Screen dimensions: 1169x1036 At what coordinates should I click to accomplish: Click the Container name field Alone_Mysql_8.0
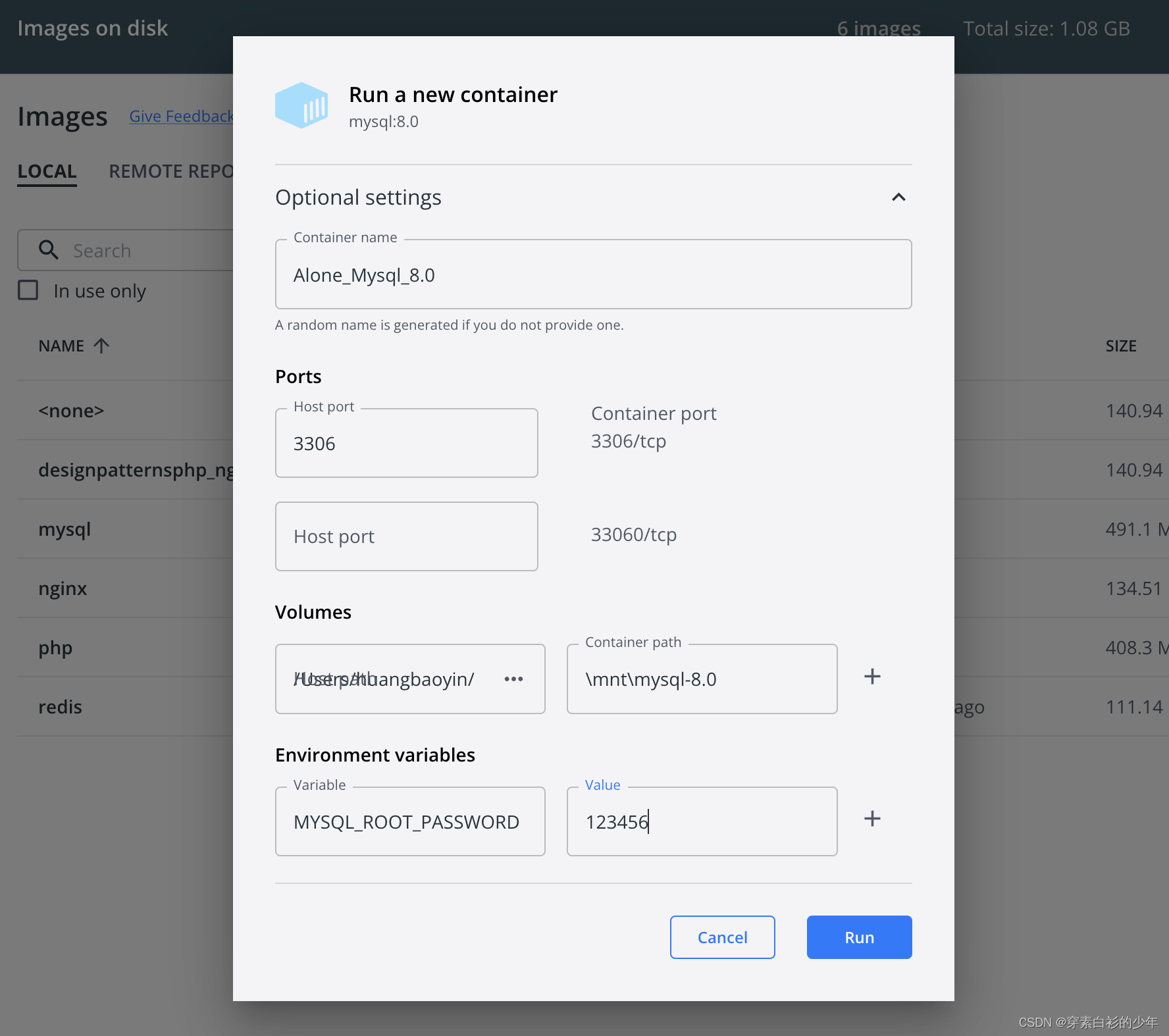[x=593, y=274]
